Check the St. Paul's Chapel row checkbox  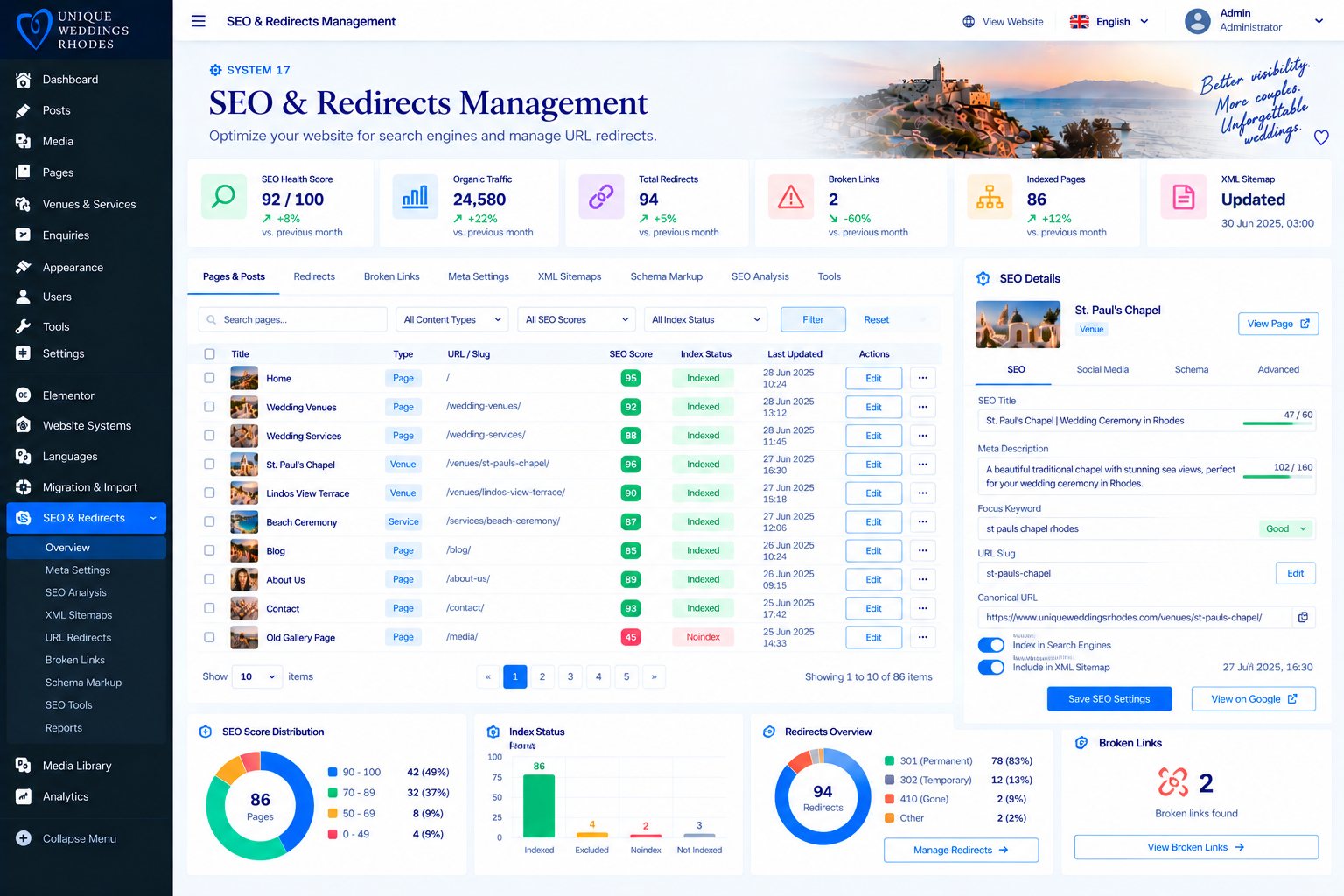(209, 464)
